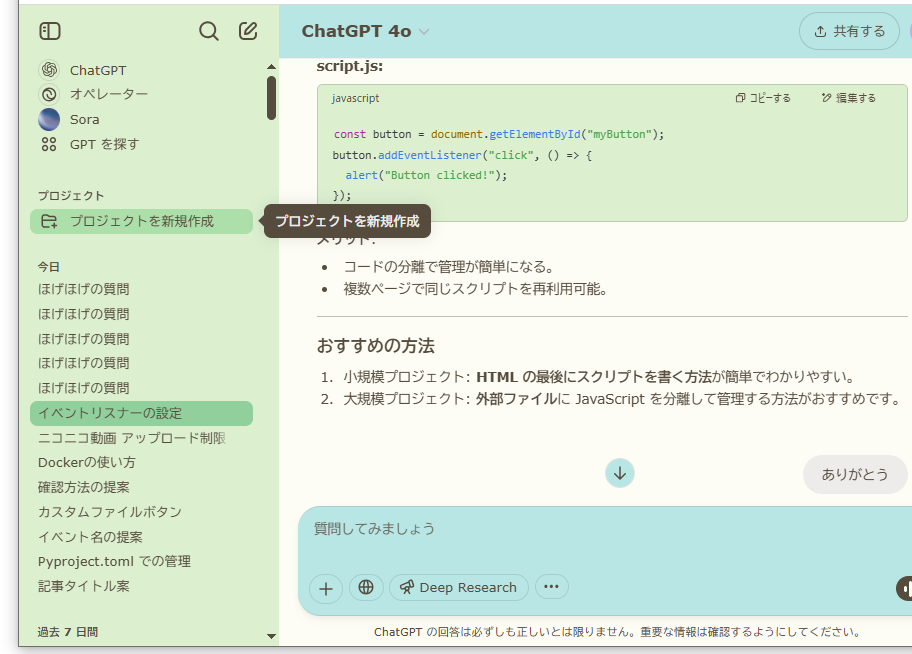Click the 共有する share button
This screenshot has height=654, width=912.
coord(849,31)
